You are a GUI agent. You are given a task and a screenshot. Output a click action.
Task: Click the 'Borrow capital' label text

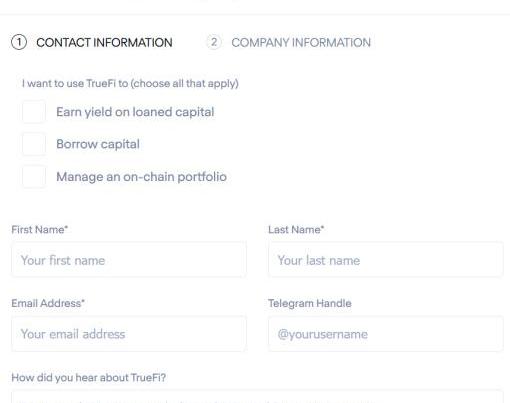pos(98,144)
